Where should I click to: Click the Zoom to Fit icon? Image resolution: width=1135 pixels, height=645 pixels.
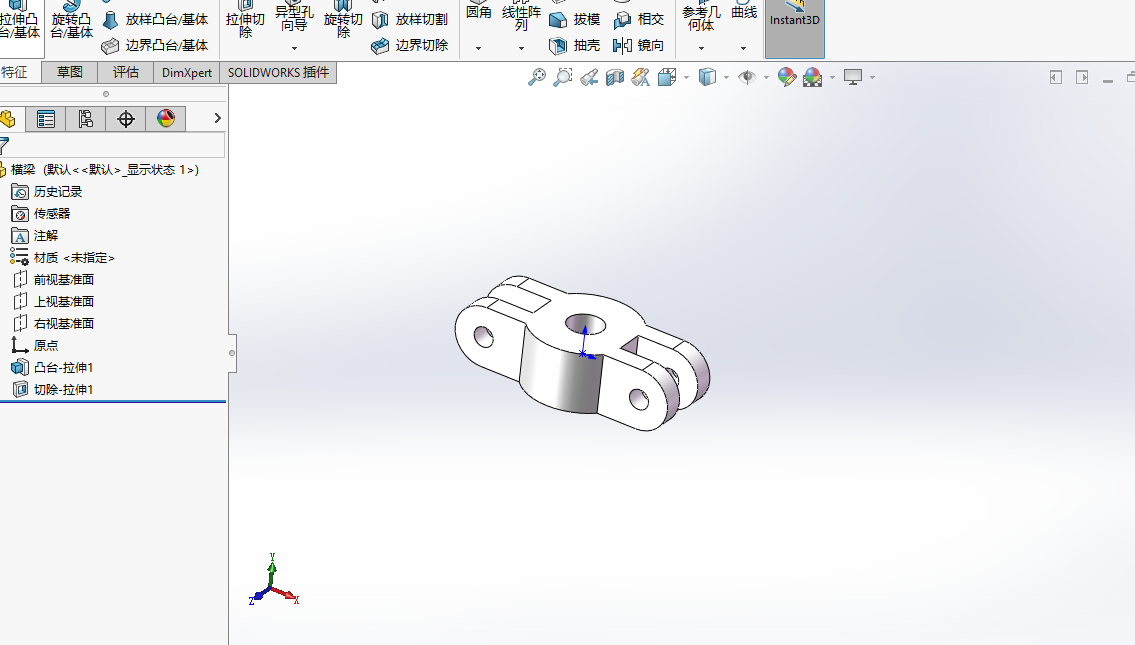click(536, 77)
